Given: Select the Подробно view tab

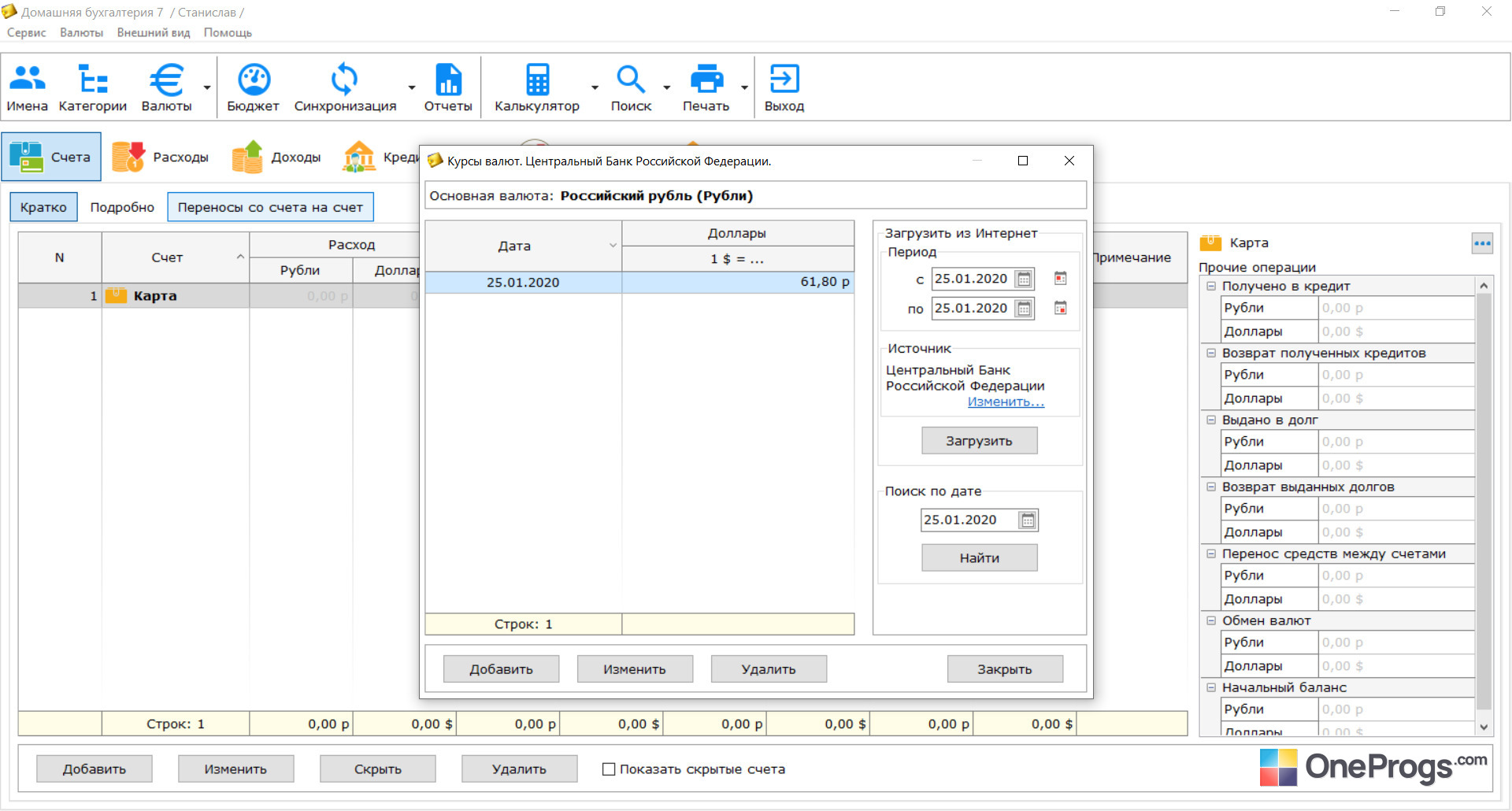Looking at the screenshot, I should click(x=122, y=207).
